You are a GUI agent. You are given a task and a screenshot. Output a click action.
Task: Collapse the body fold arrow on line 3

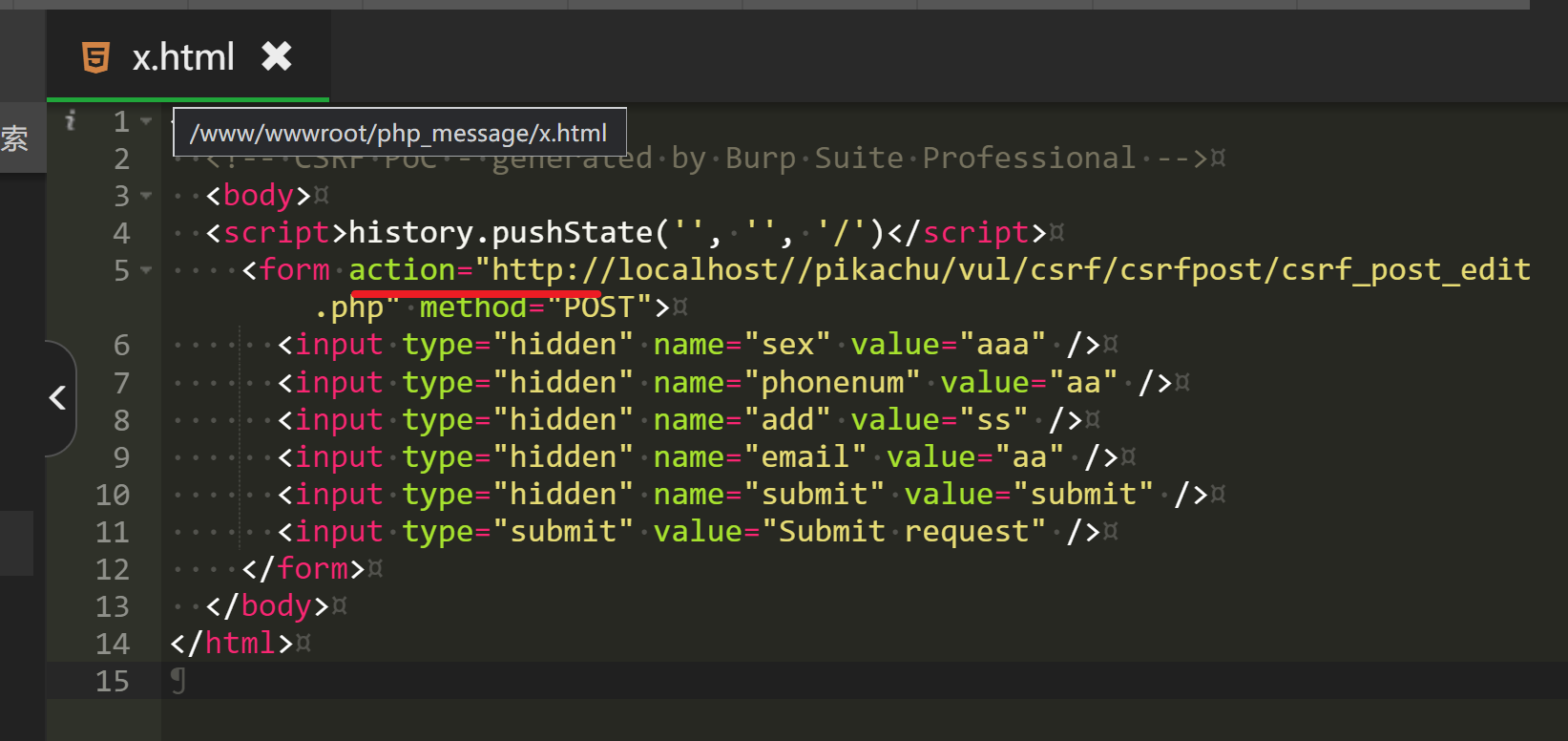click(x=146, y=196)
